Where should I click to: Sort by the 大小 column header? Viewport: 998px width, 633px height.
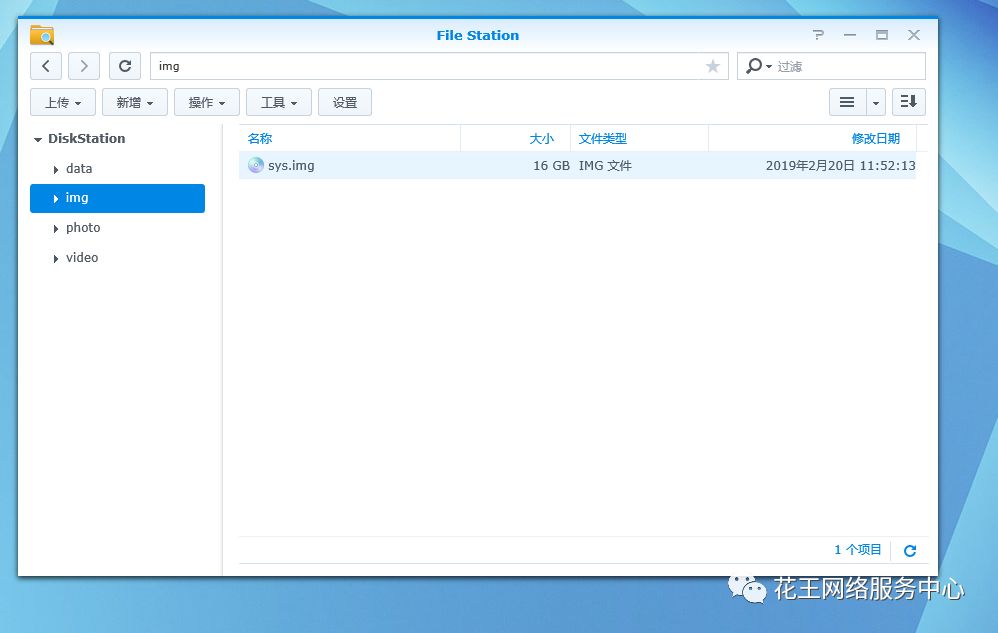coord(515,139)
